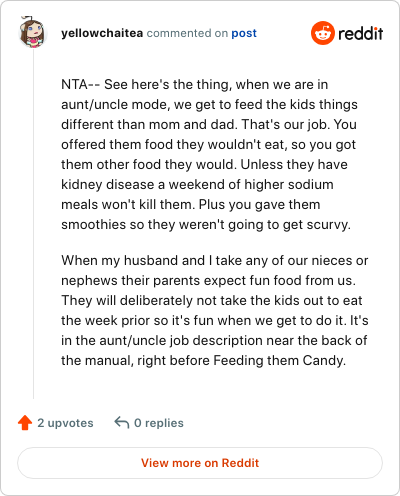This screenshot has width=400, height=496.
Task: Click the "0 replies" label
Action: point(159,423)
